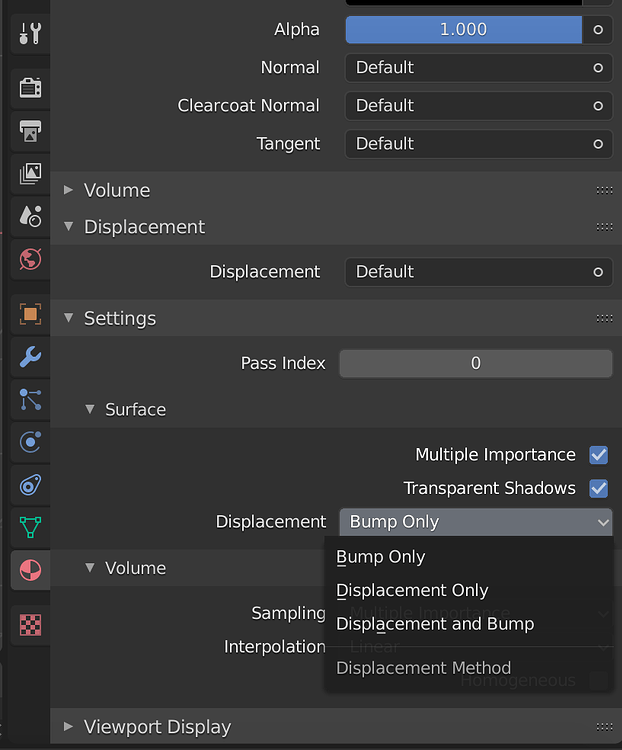Open the World properties tab
This screenshot has width=622, height=750.
(x=30, y=259)
